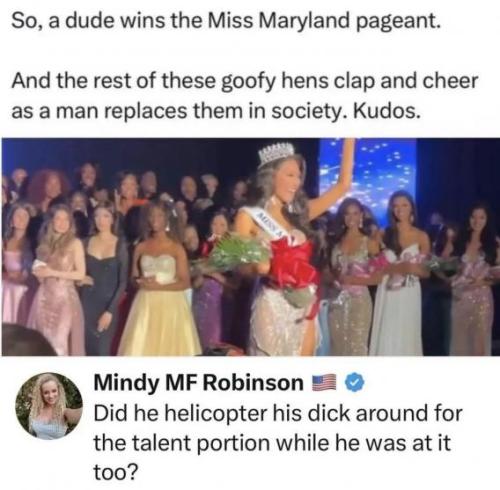
Task: Click the word "Kudos." ending the post
Action: coord(385,111)
